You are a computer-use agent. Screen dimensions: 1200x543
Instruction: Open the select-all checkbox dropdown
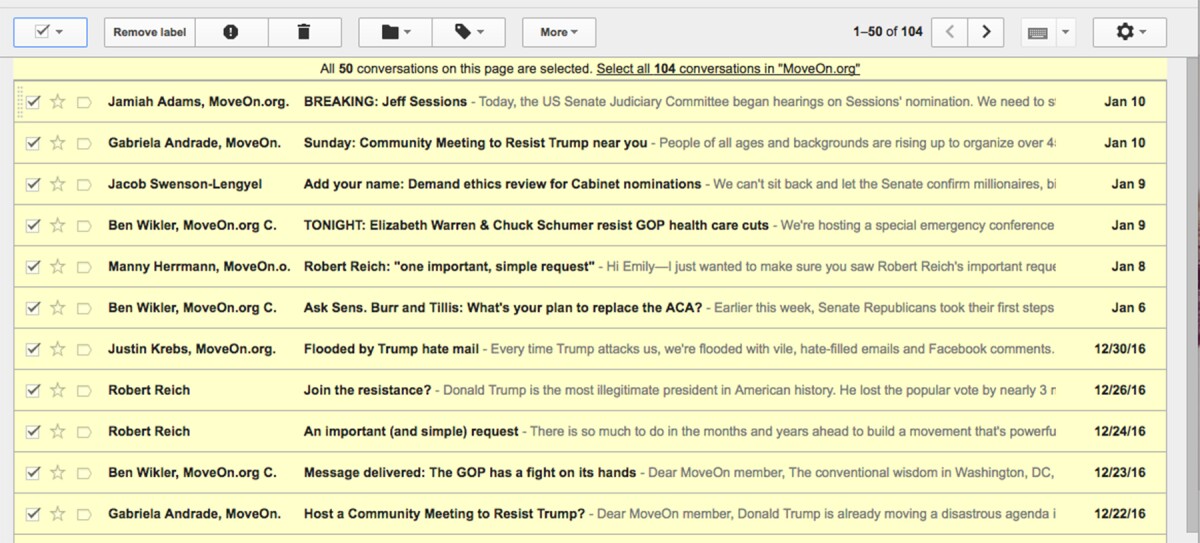coord(50,32)
